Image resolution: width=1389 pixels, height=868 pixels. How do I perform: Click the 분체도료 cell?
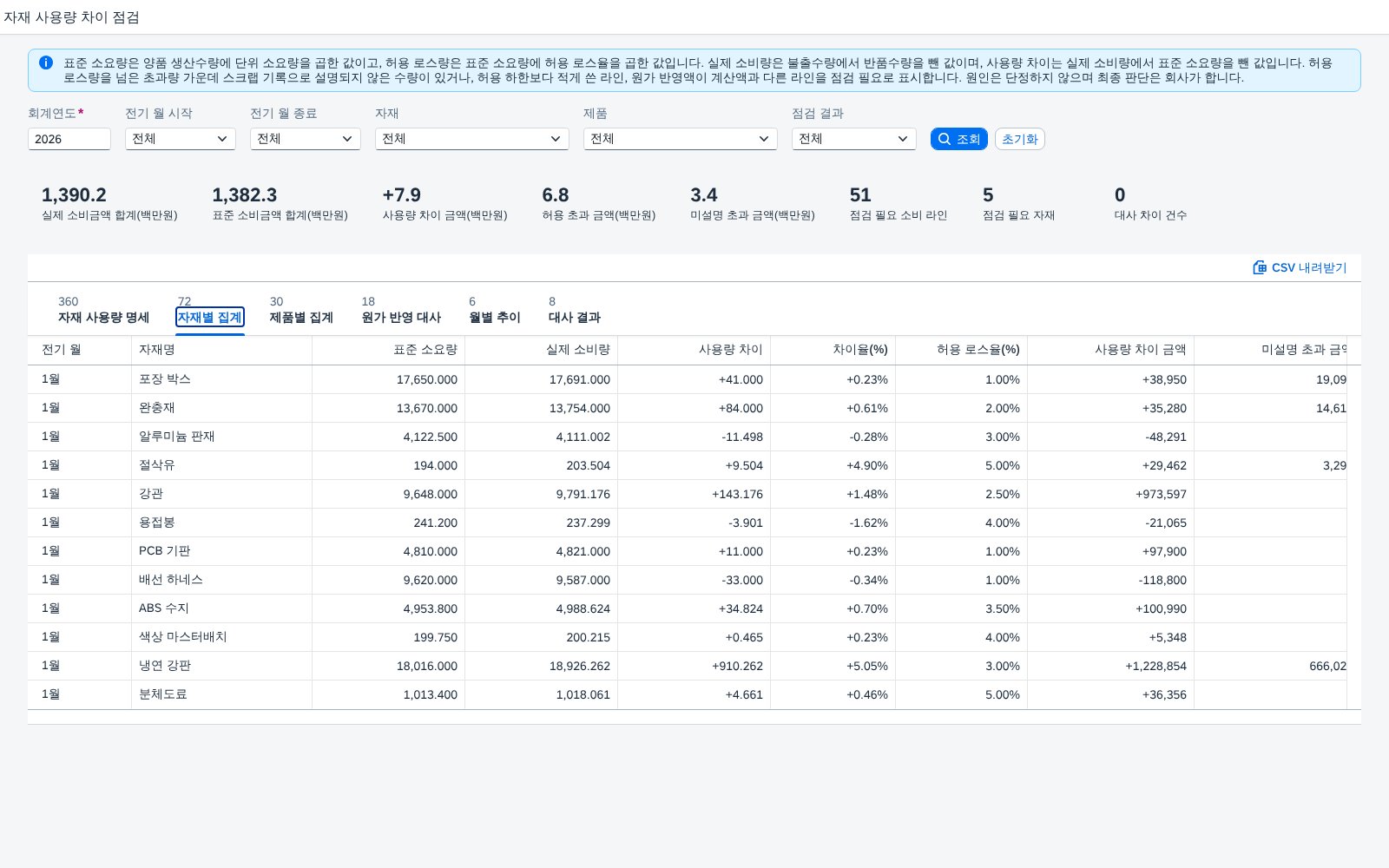click(x=222, y=694)
